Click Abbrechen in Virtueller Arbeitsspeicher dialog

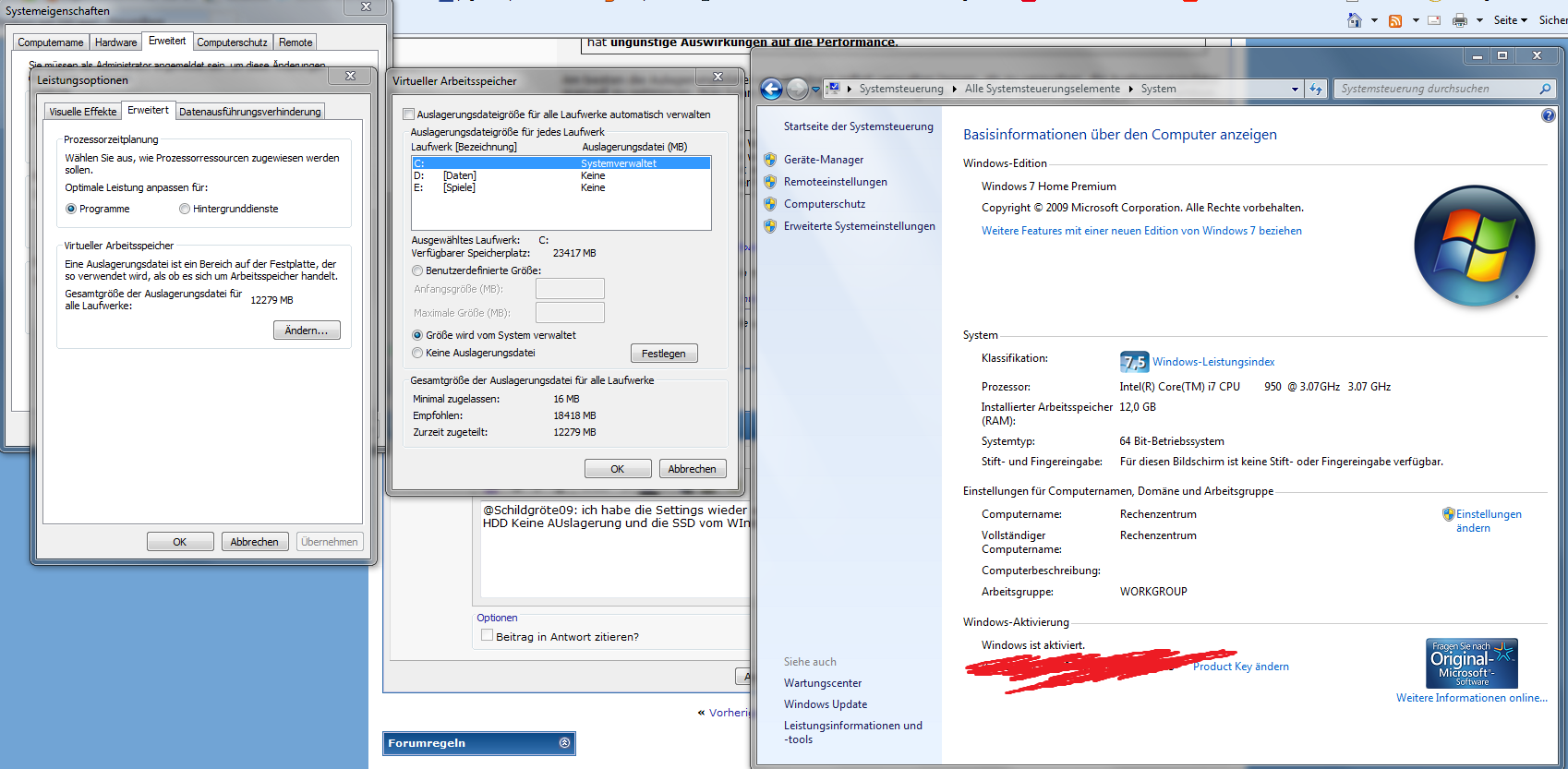(693, 469)
